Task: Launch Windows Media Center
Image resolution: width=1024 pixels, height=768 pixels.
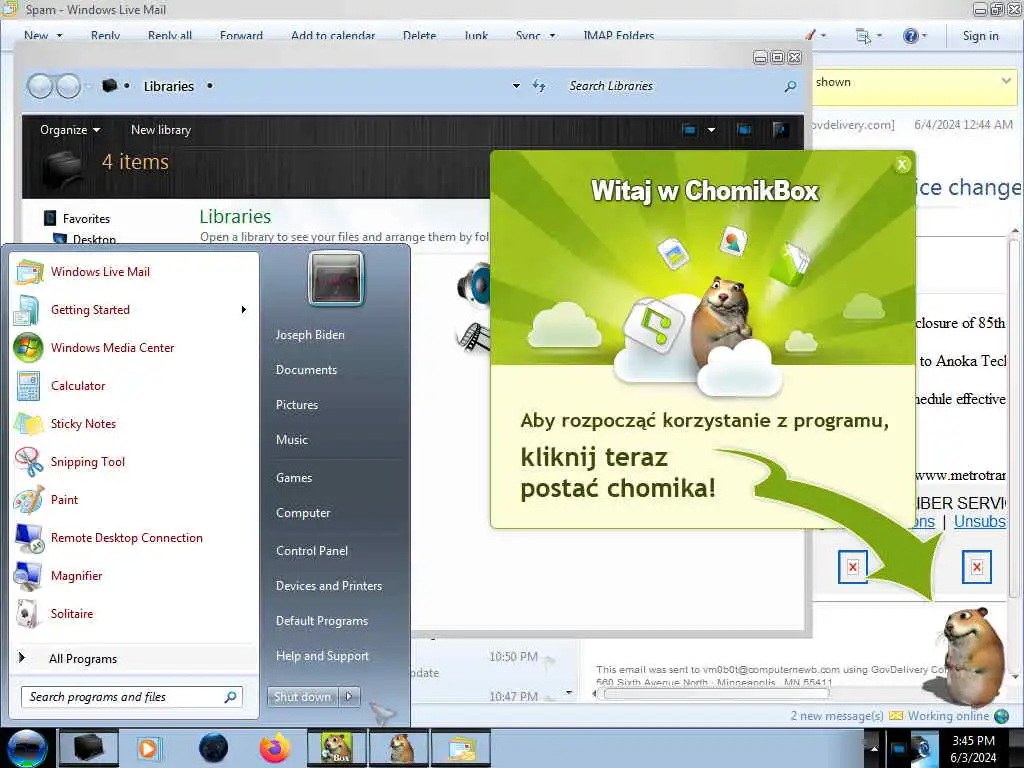Action: [112, 347]
